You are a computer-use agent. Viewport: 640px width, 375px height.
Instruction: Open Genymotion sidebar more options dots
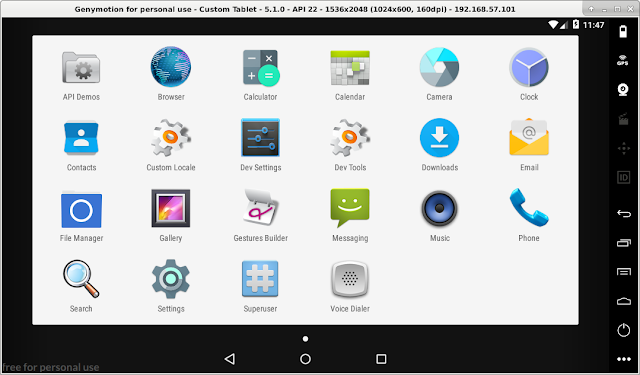pyautogui.click(x=624, y=359)
